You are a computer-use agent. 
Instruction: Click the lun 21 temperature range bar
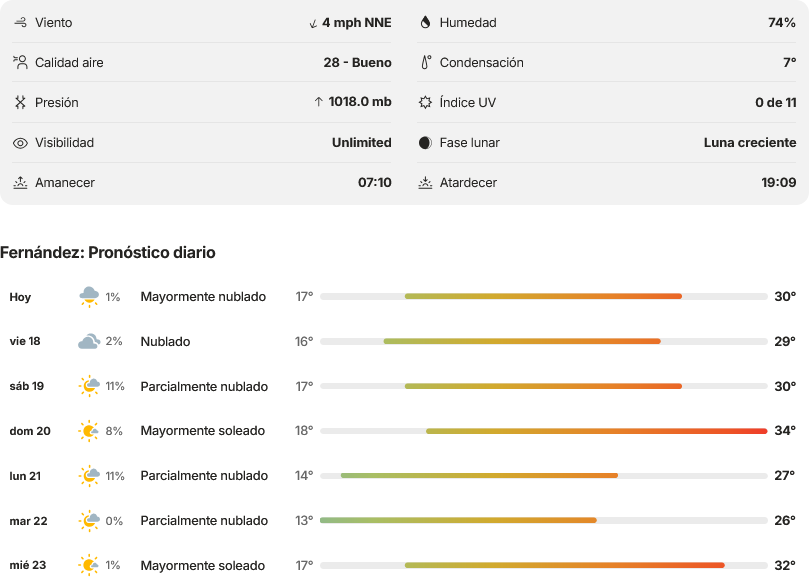(x=544, y=475)
